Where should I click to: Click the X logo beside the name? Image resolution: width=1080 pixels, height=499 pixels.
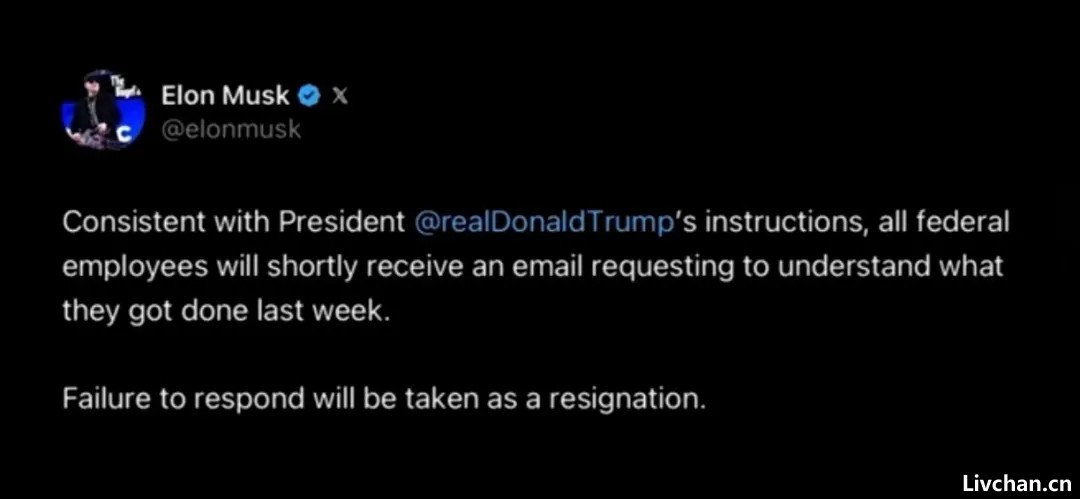340,96
